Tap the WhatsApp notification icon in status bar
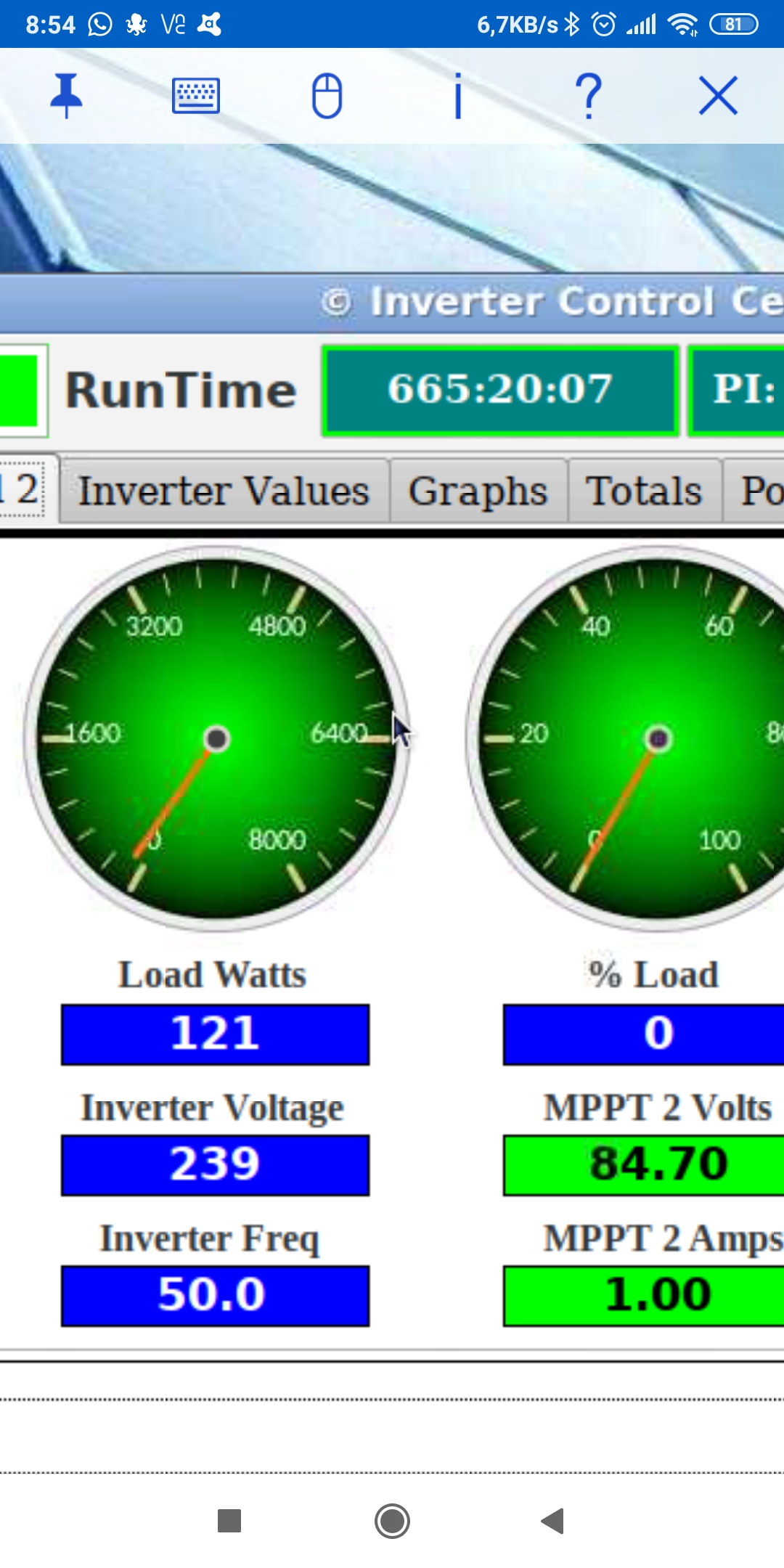 (x=100, y=25)
